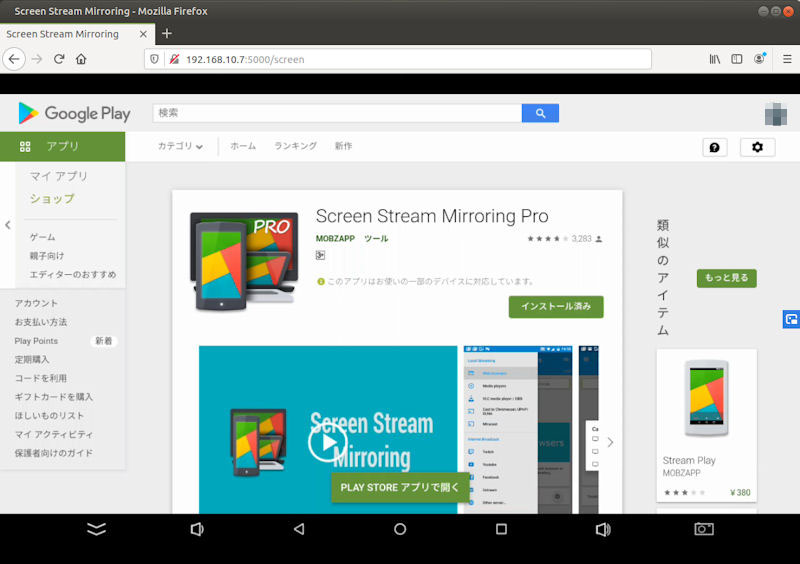Click the blue floating cast icon

[x=791, y=320]
